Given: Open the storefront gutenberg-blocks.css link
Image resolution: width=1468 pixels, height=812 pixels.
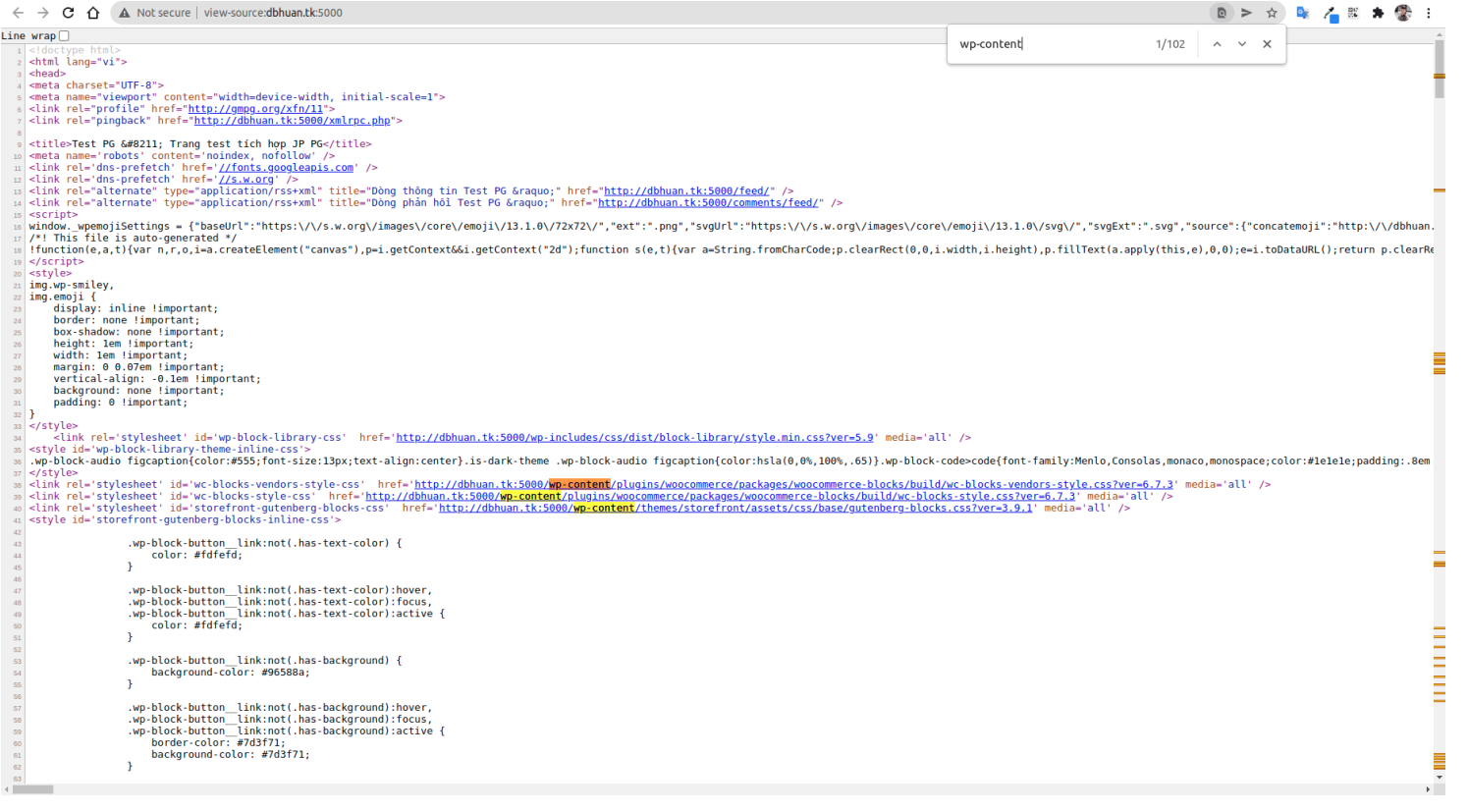Looking at the screenshot, I should click(735, 509).
